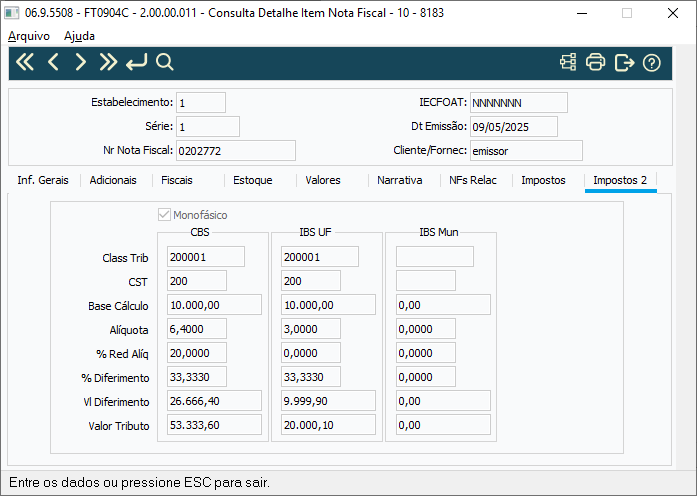The height and width of the screenshot is (496, 697).
Task: Click IBS Mun Alíquota field
Action: pos(426,329)
